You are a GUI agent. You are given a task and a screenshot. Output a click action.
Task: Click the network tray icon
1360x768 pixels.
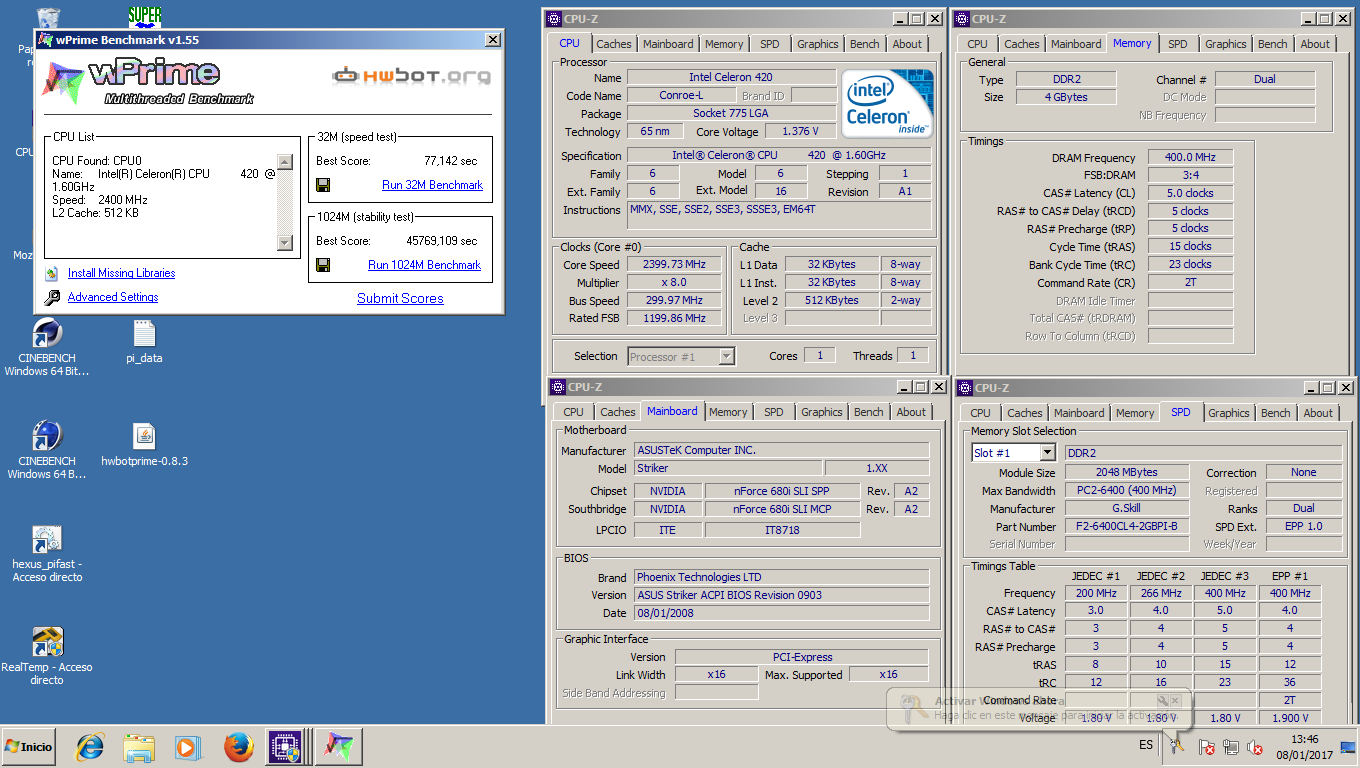1231,747
